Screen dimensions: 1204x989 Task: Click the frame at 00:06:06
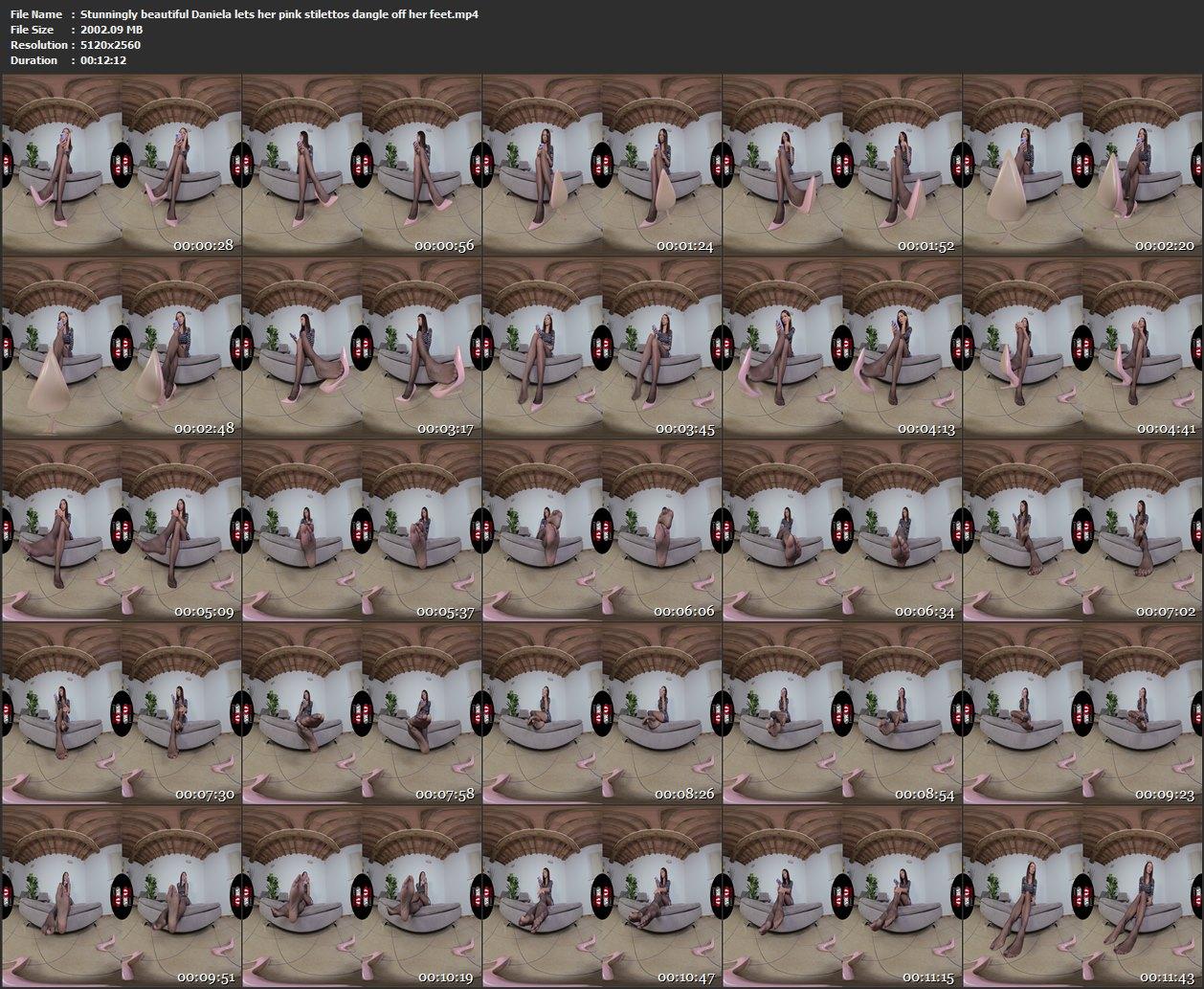coord(602,531)
